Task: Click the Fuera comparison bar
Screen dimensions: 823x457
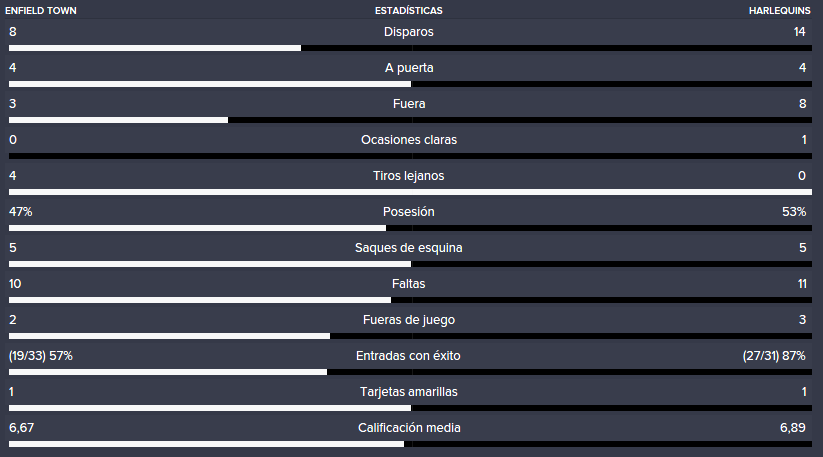Action: click(410, 120)
